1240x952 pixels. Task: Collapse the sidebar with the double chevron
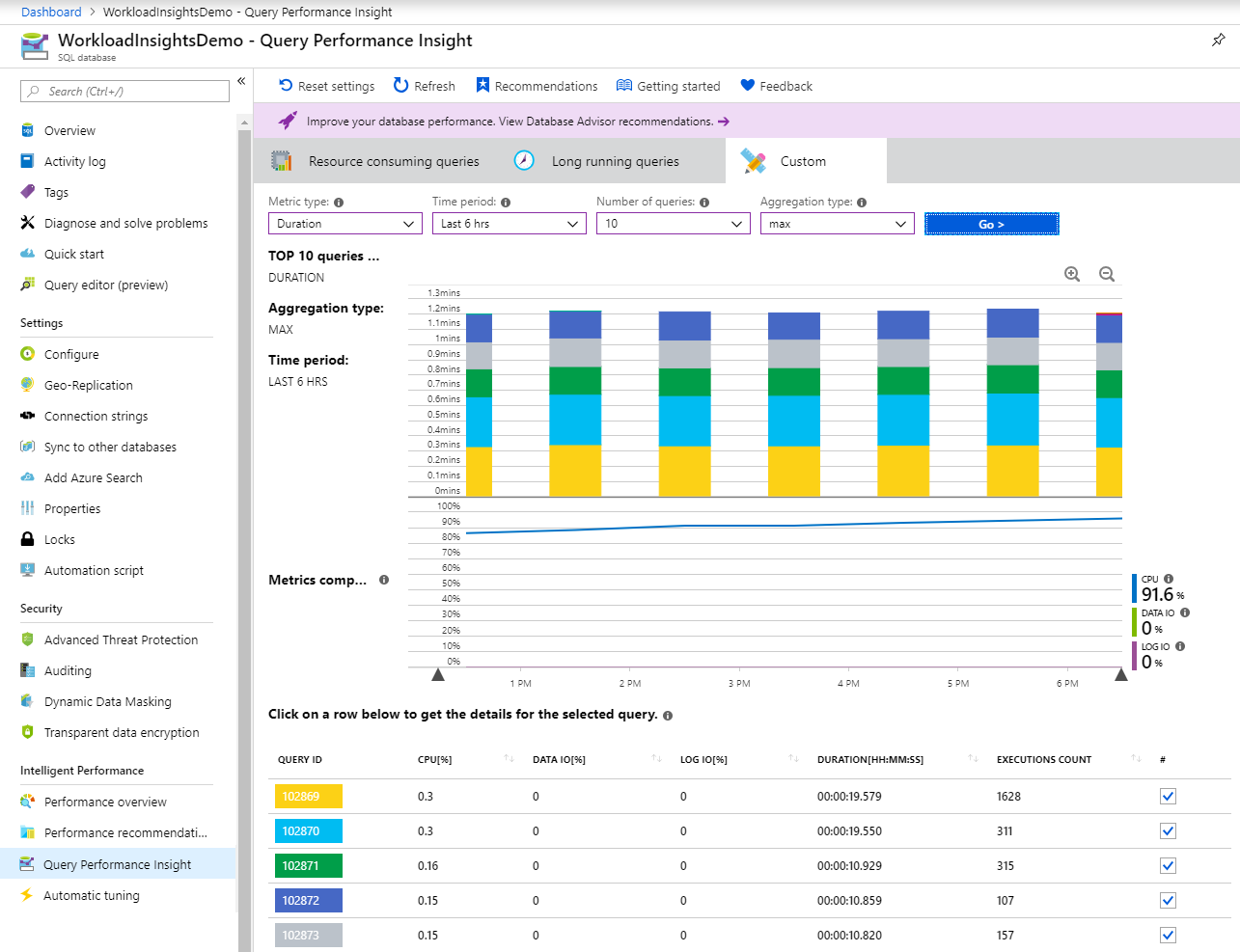click(x=241, y=81)
